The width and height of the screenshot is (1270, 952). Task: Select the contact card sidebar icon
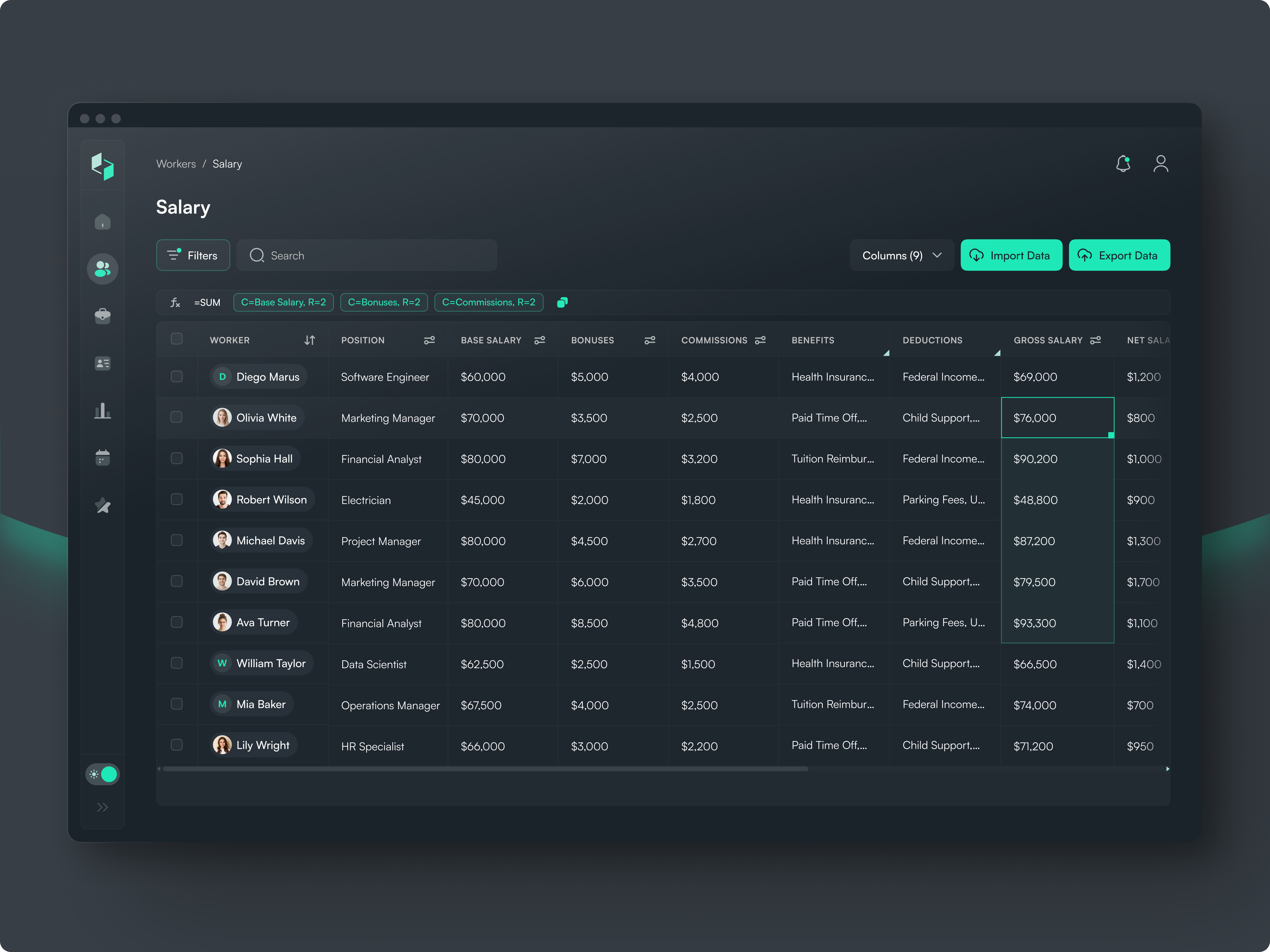coord(102,363)
